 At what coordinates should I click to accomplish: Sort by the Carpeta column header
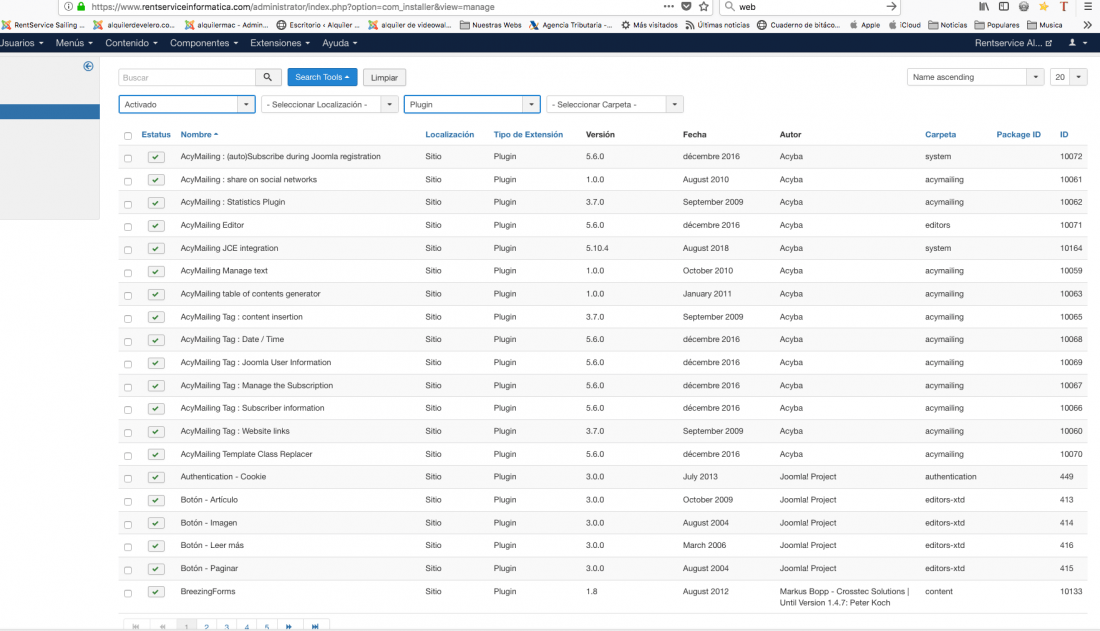(x=940, y=135)
